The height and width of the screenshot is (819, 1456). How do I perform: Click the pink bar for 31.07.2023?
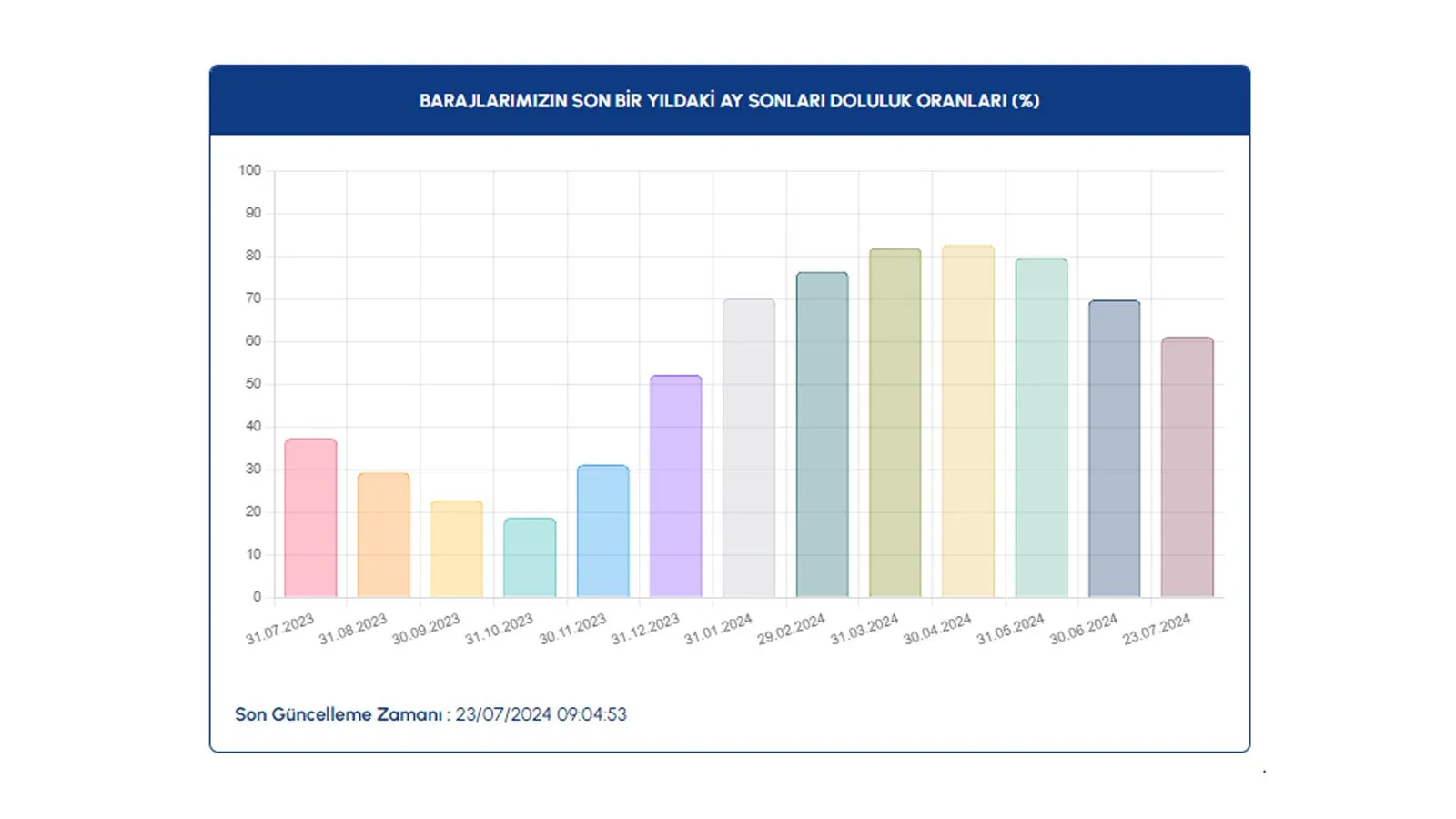310,519
